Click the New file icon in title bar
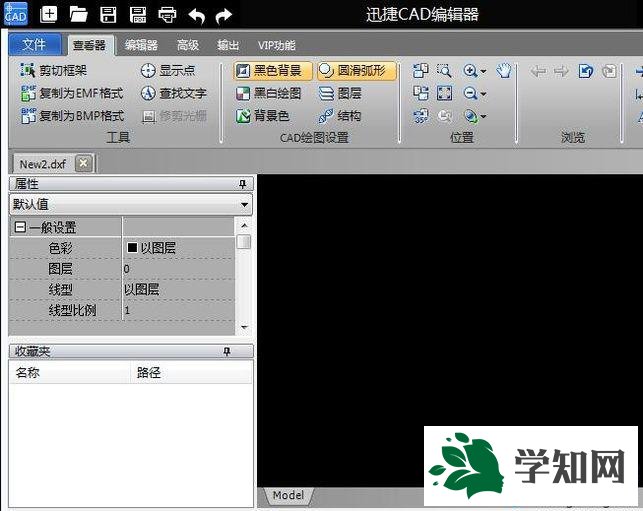The width and height of the screenshot is (643, 511). click(x=48, y=14)
